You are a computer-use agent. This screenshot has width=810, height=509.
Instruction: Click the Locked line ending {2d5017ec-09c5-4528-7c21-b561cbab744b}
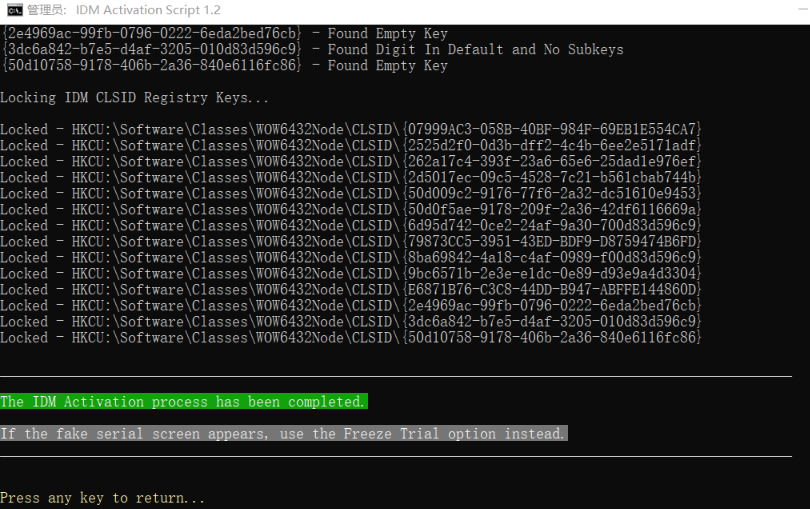click(x=351, y=177)
